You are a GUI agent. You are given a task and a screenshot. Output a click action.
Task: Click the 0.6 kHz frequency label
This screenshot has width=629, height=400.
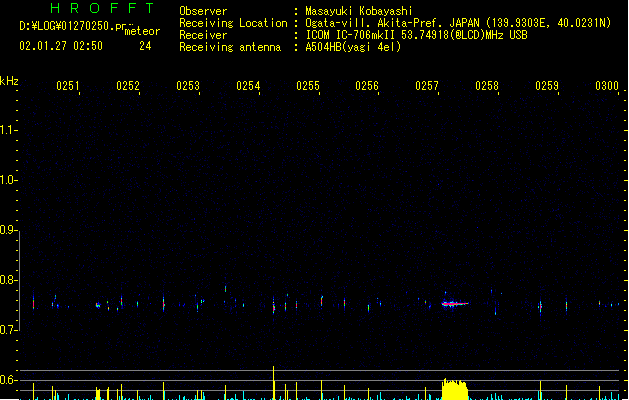pos(7,380)
